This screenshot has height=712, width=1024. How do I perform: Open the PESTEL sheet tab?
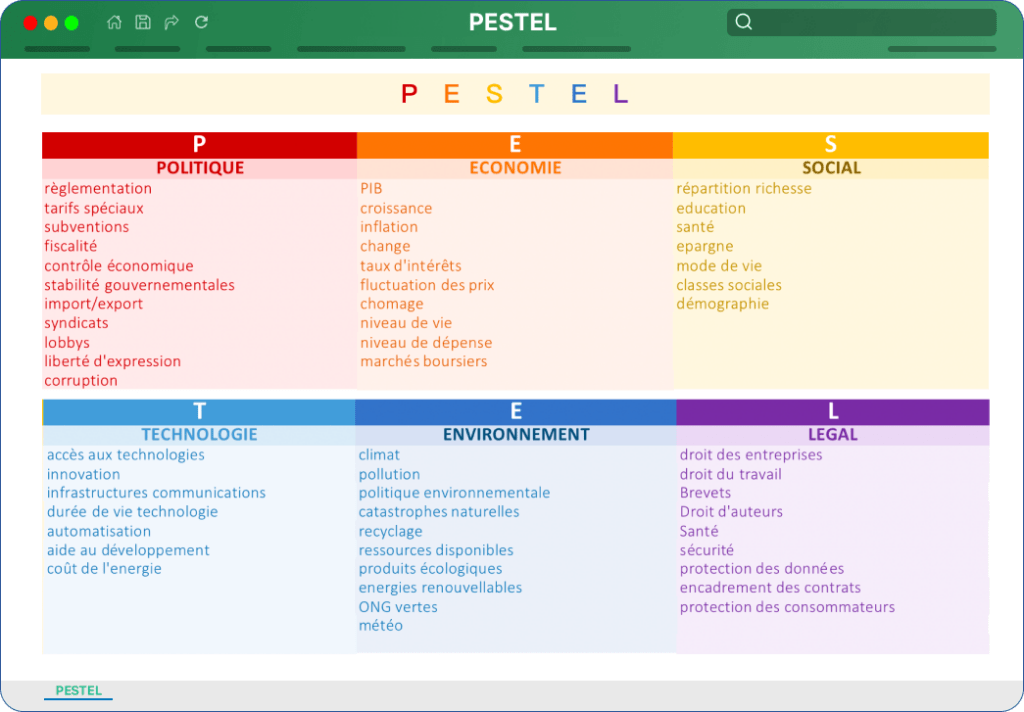click(78, 690)
